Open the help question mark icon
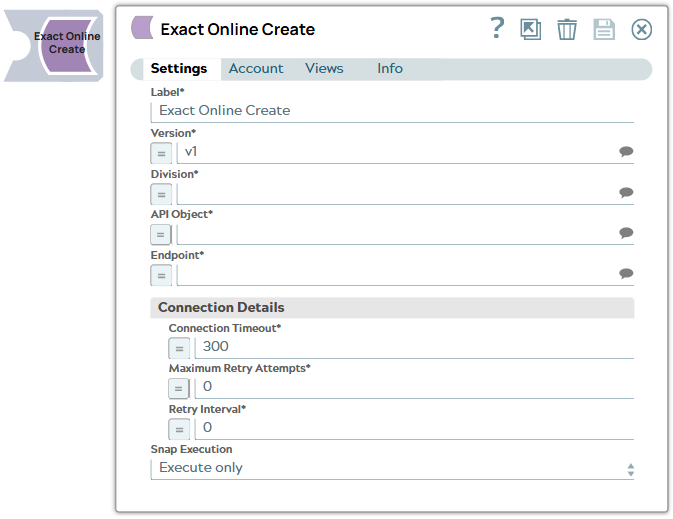This screenshot has width=673, height=519. tap(497, 28)
